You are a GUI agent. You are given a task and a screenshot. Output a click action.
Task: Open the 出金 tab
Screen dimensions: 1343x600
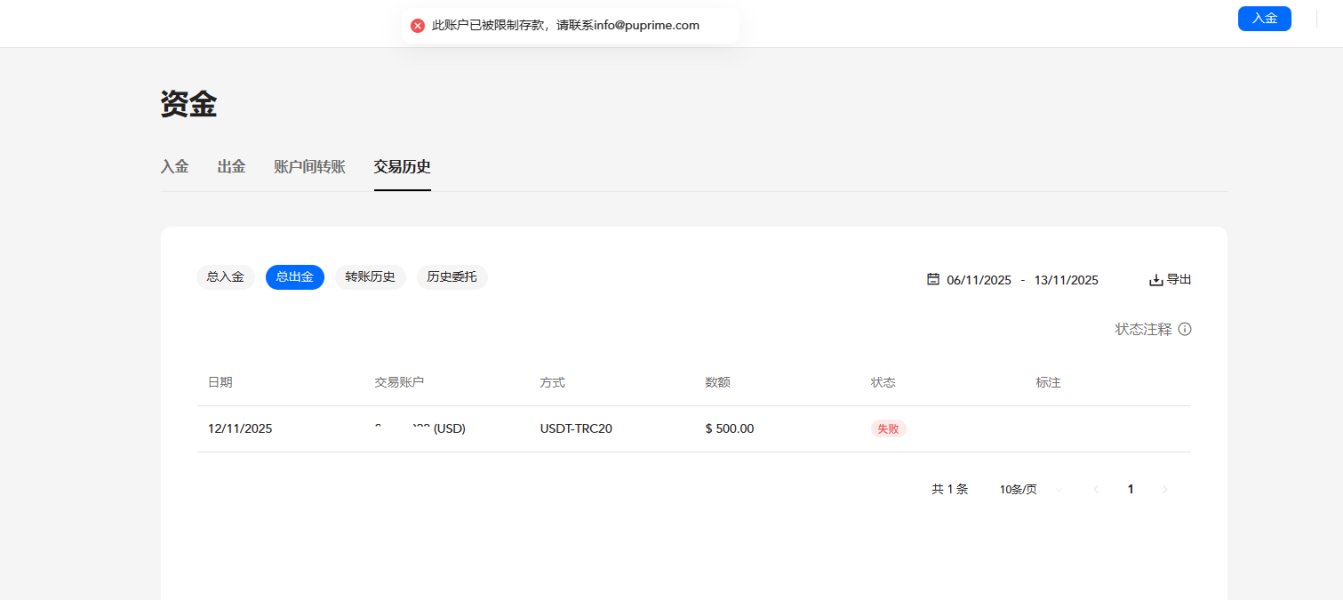point(231,167)
